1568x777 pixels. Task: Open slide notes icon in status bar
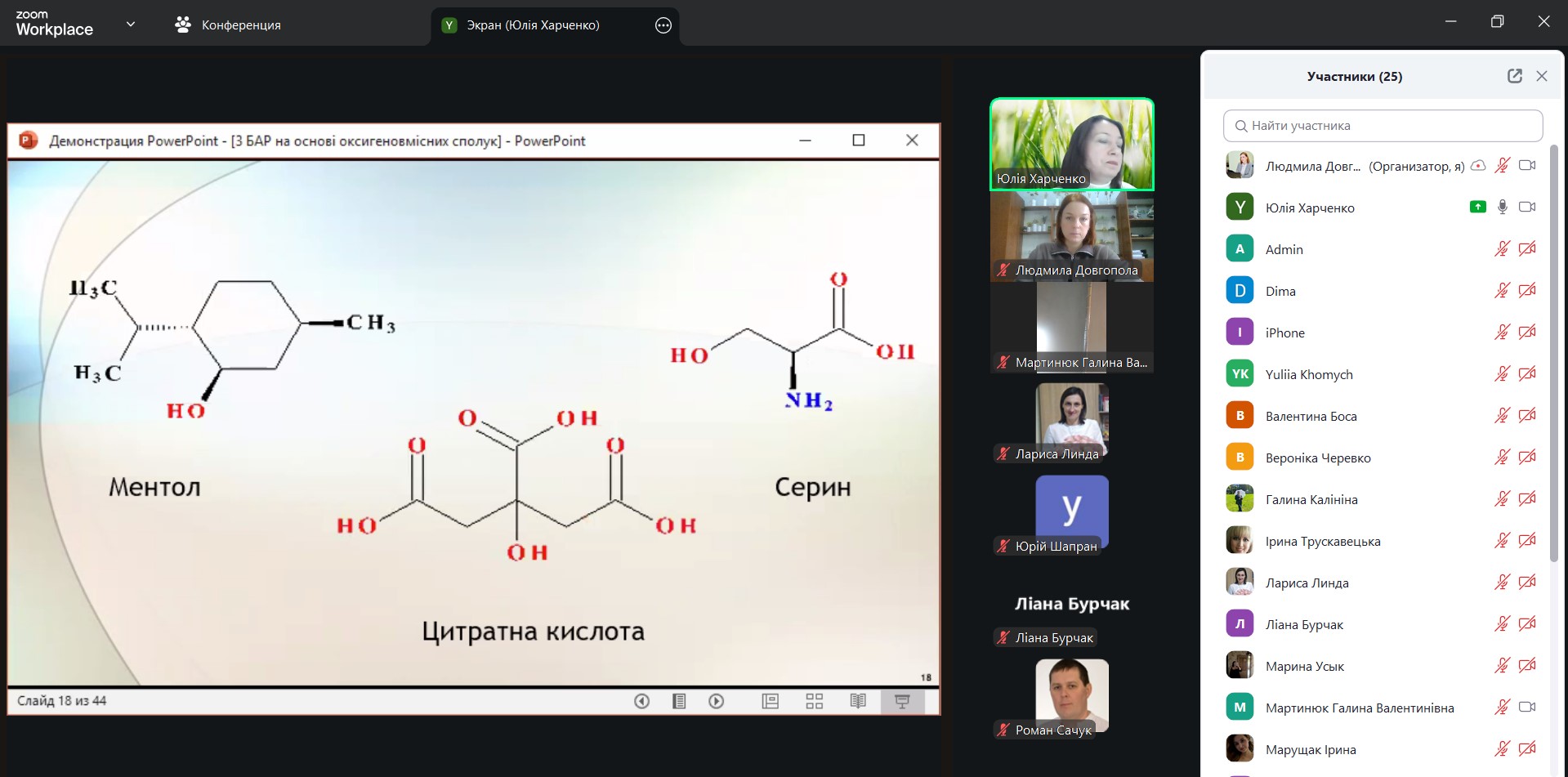[679, 701]
